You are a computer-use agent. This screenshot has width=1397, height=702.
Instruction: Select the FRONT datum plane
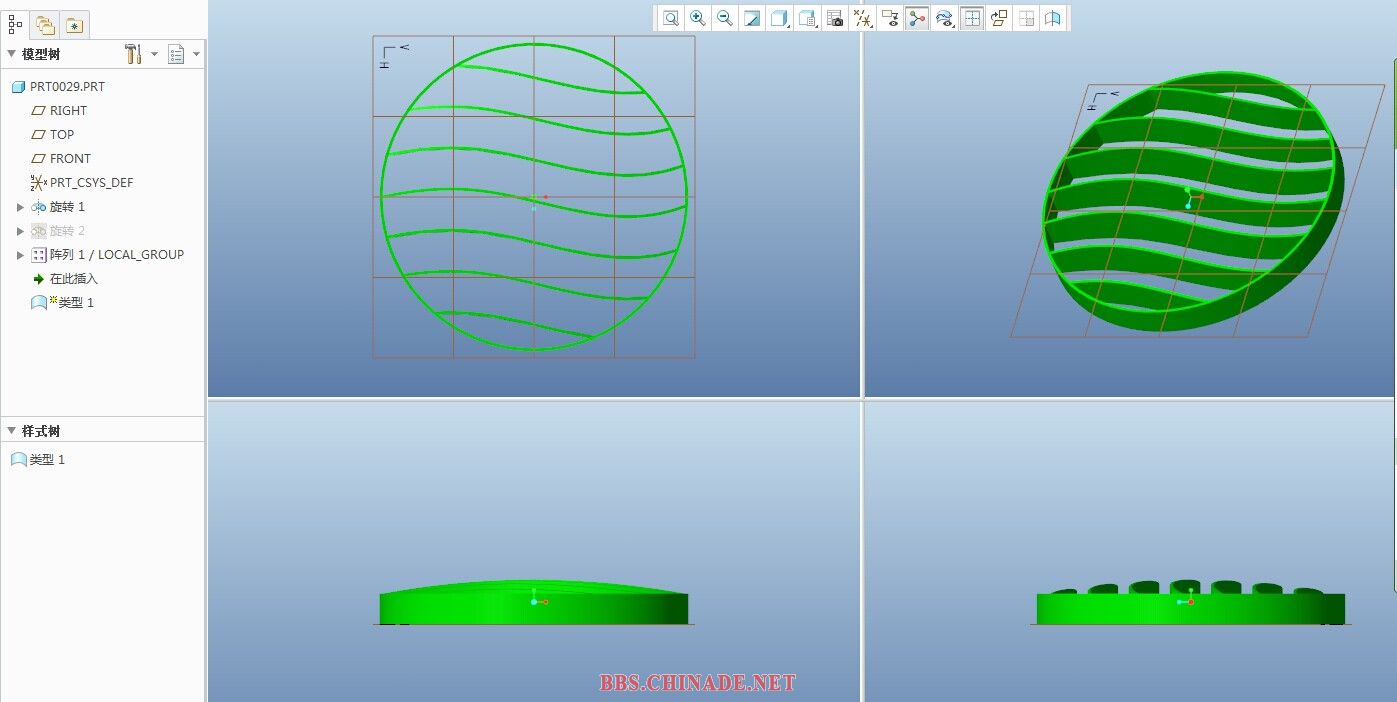[70, 159]
